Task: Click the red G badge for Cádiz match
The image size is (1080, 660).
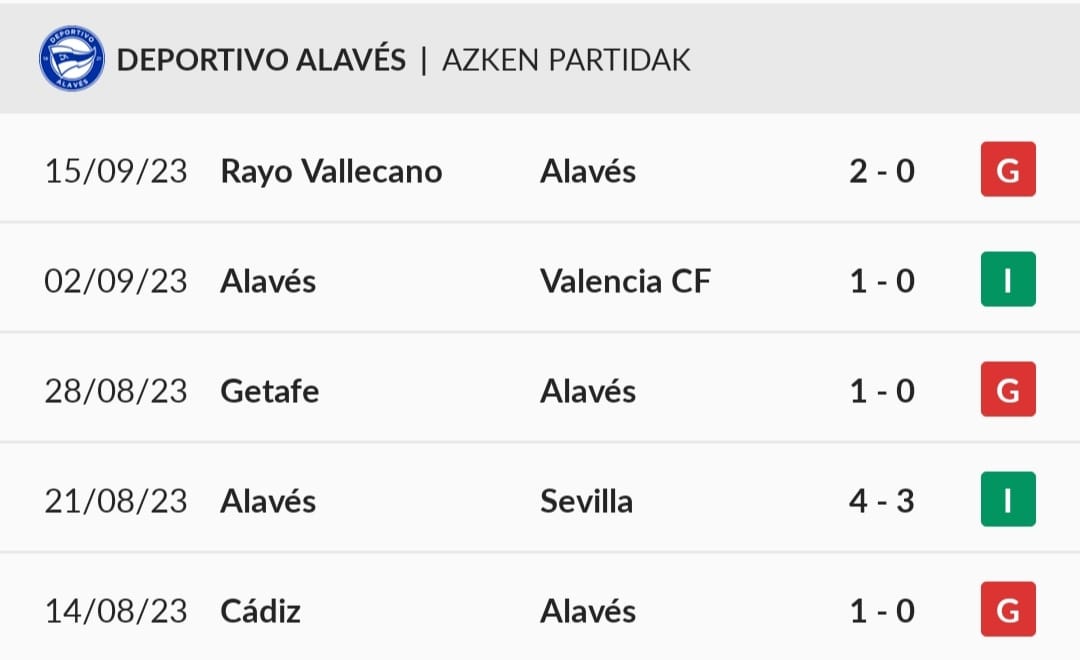Action: (1008, 609)
